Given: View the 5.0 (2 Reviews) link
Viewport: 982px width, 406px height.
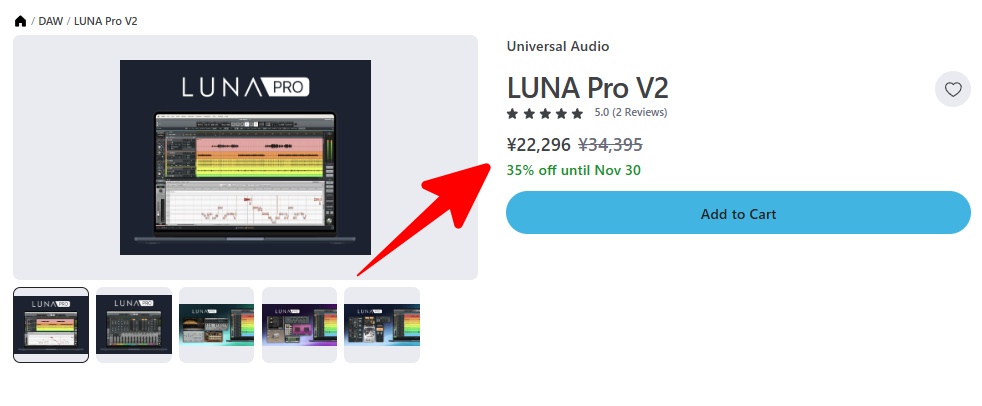Looking at the screenshot, I should click(x=631, y=113).
